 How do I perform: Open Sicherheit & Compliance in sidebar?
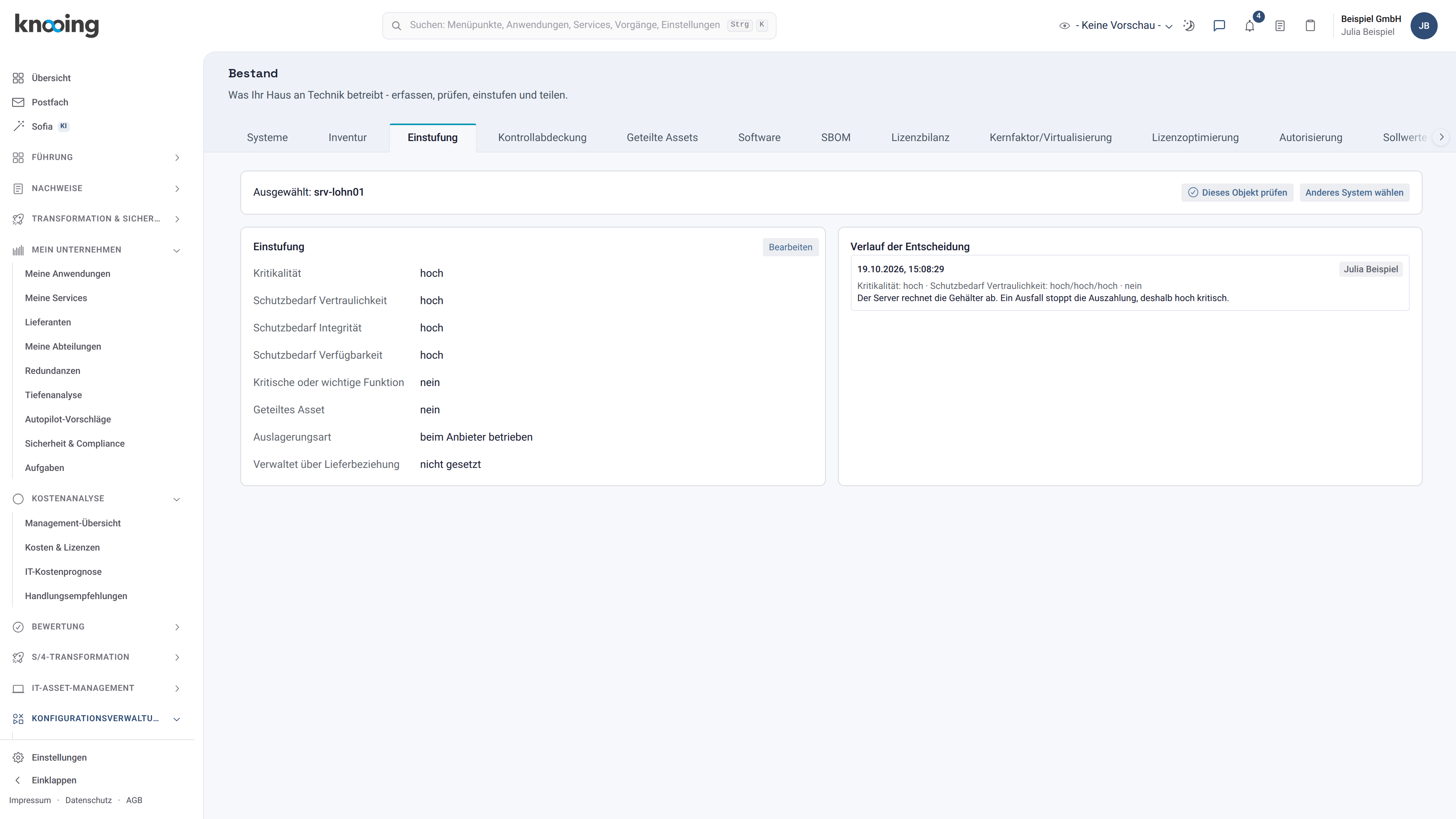tap(75, 444)
